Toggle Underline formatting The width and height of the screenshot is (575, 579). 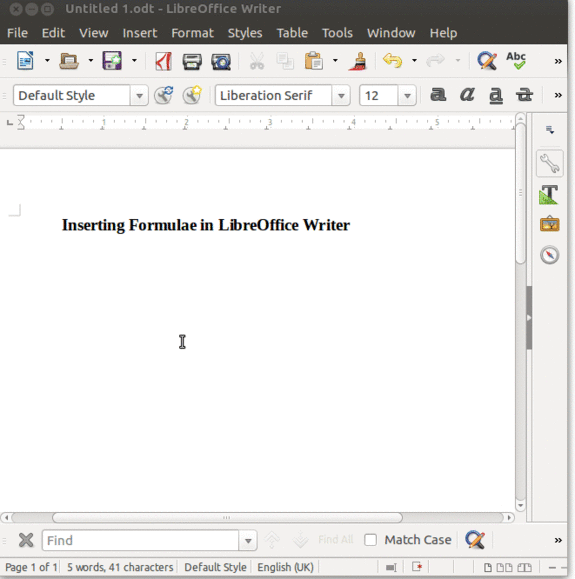[x=496, y=95]
